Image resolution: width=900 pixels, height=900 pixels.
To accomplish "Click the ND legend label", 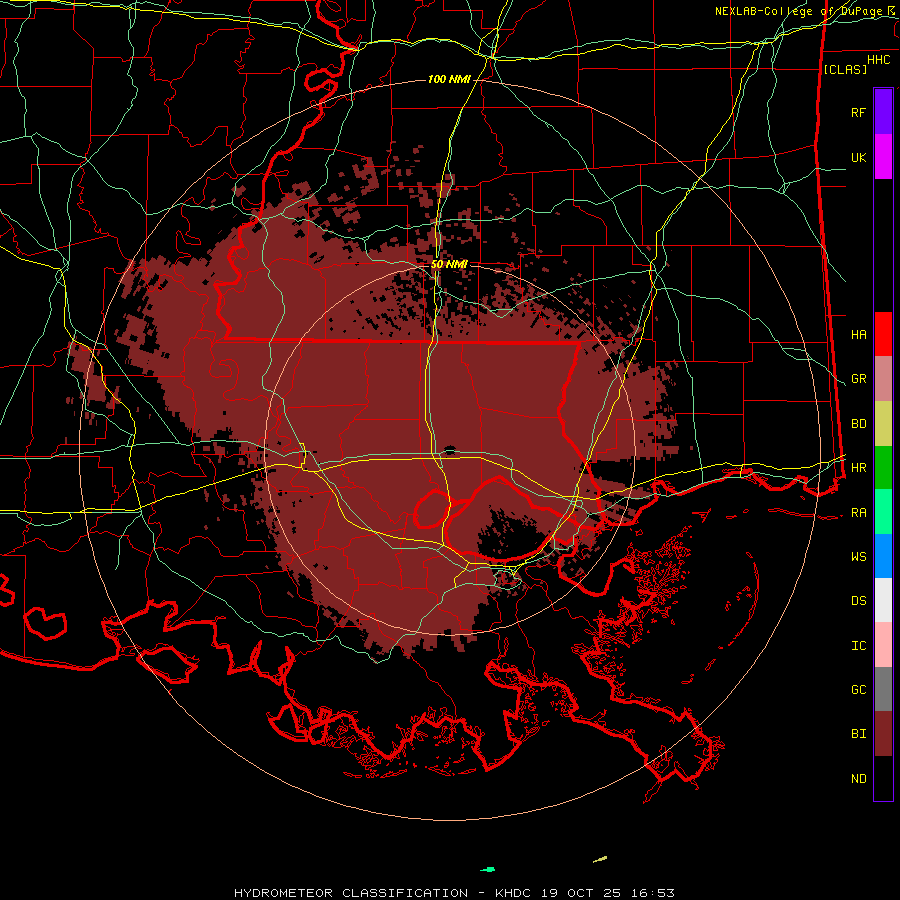I will click(859, 779).
